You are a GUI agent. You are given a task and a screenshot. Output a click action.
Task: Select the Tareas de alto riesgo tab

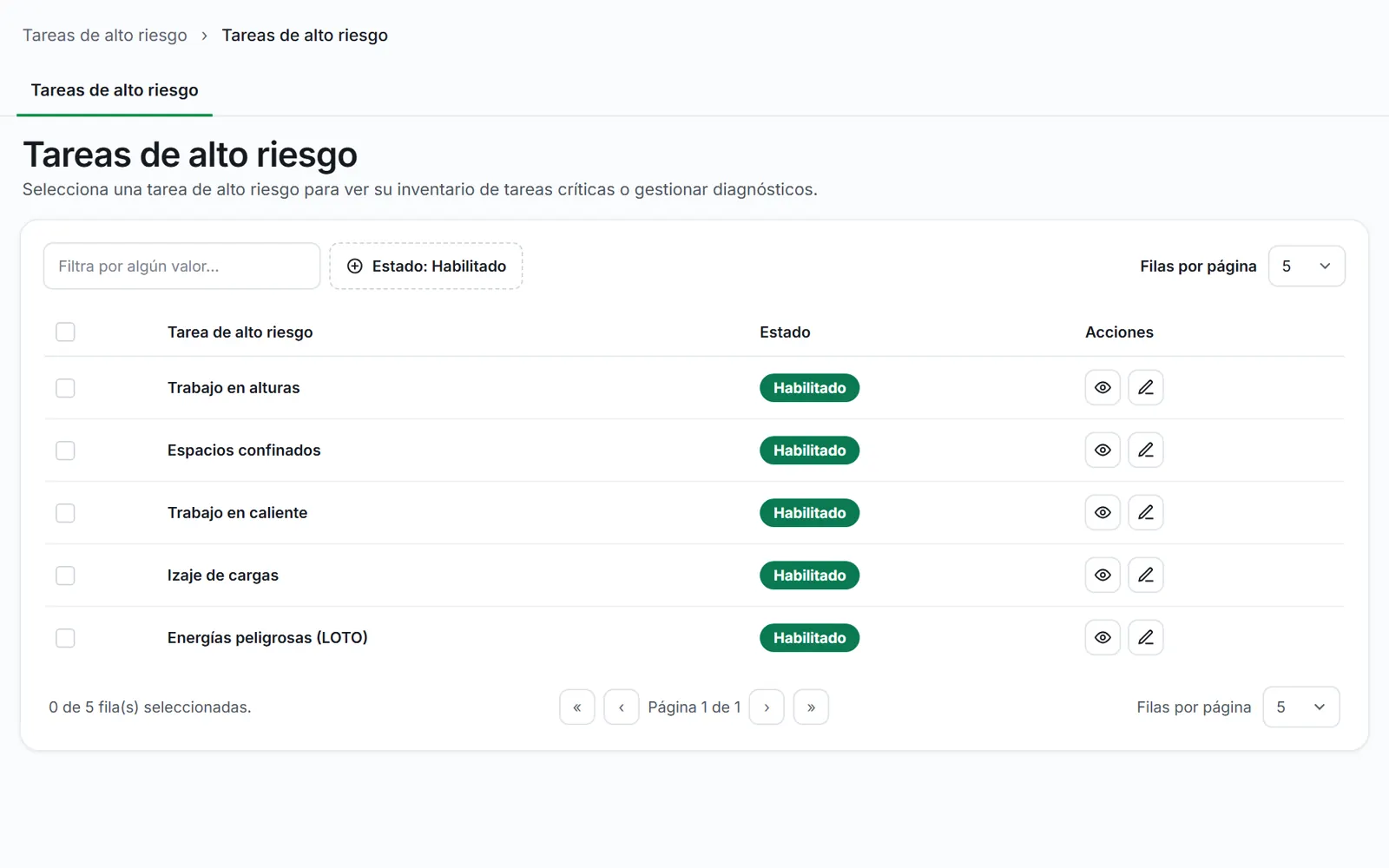[115, 90]
